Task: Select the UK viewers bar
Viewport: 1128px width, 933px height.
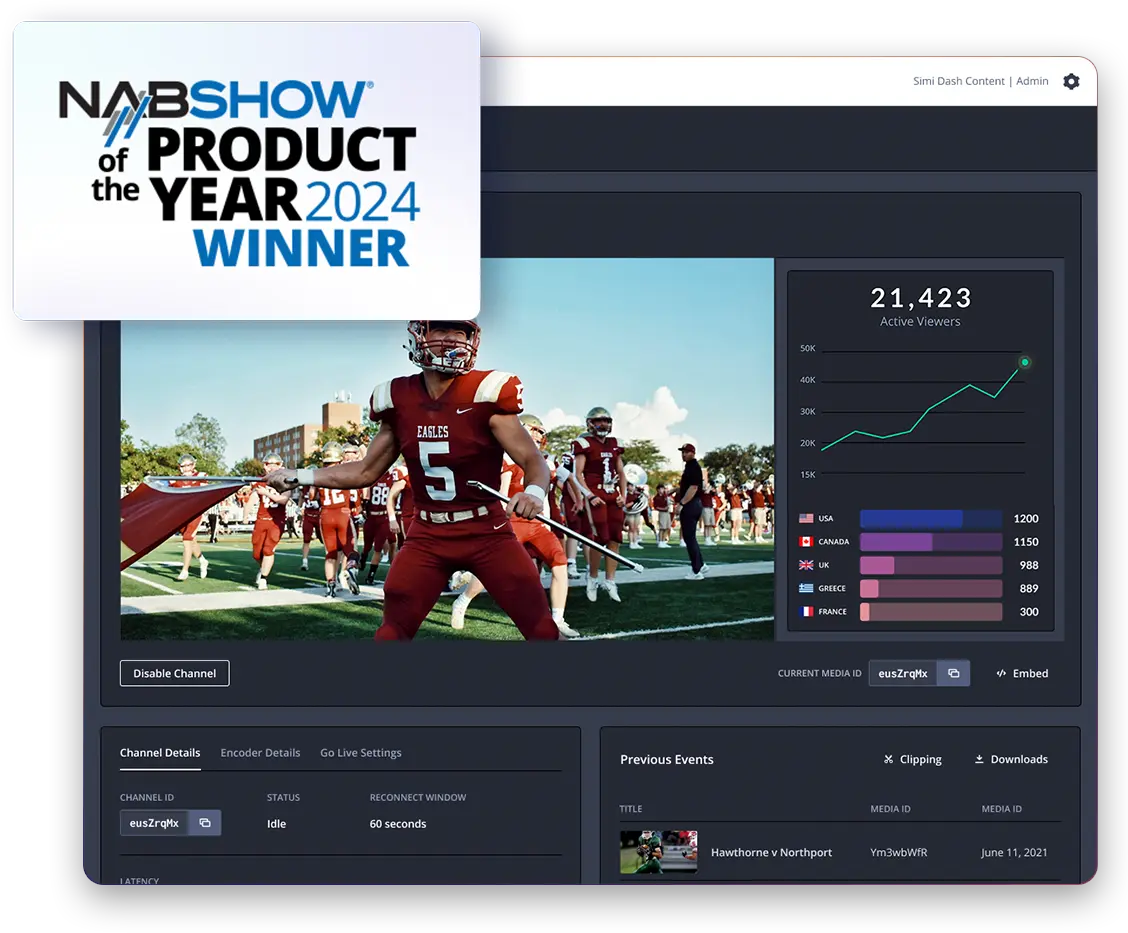Action: 931,565
